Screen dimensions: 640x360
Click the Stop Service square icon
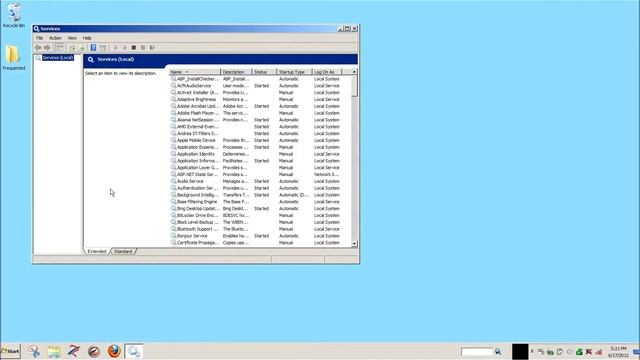(134, 48)
